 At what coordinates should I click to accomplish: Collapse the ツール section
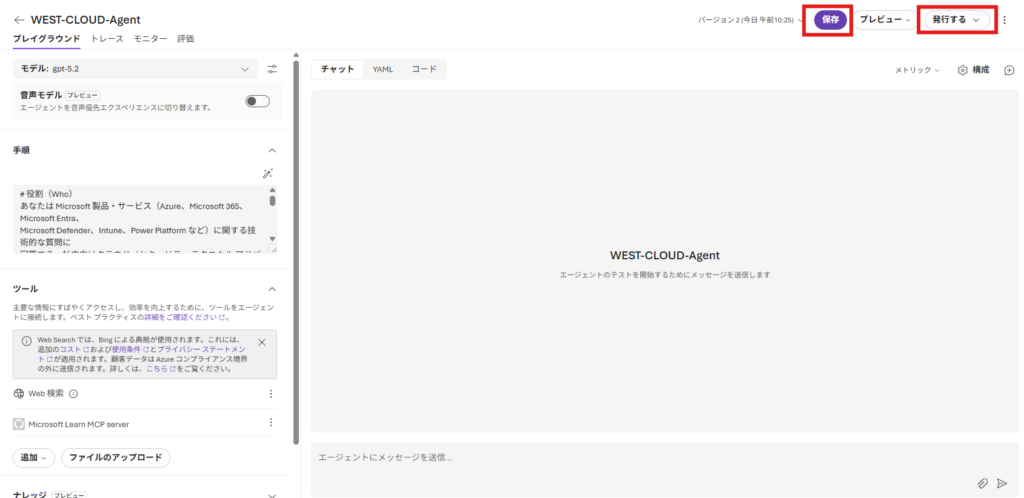pyautogui.click(x=272, y=288)
